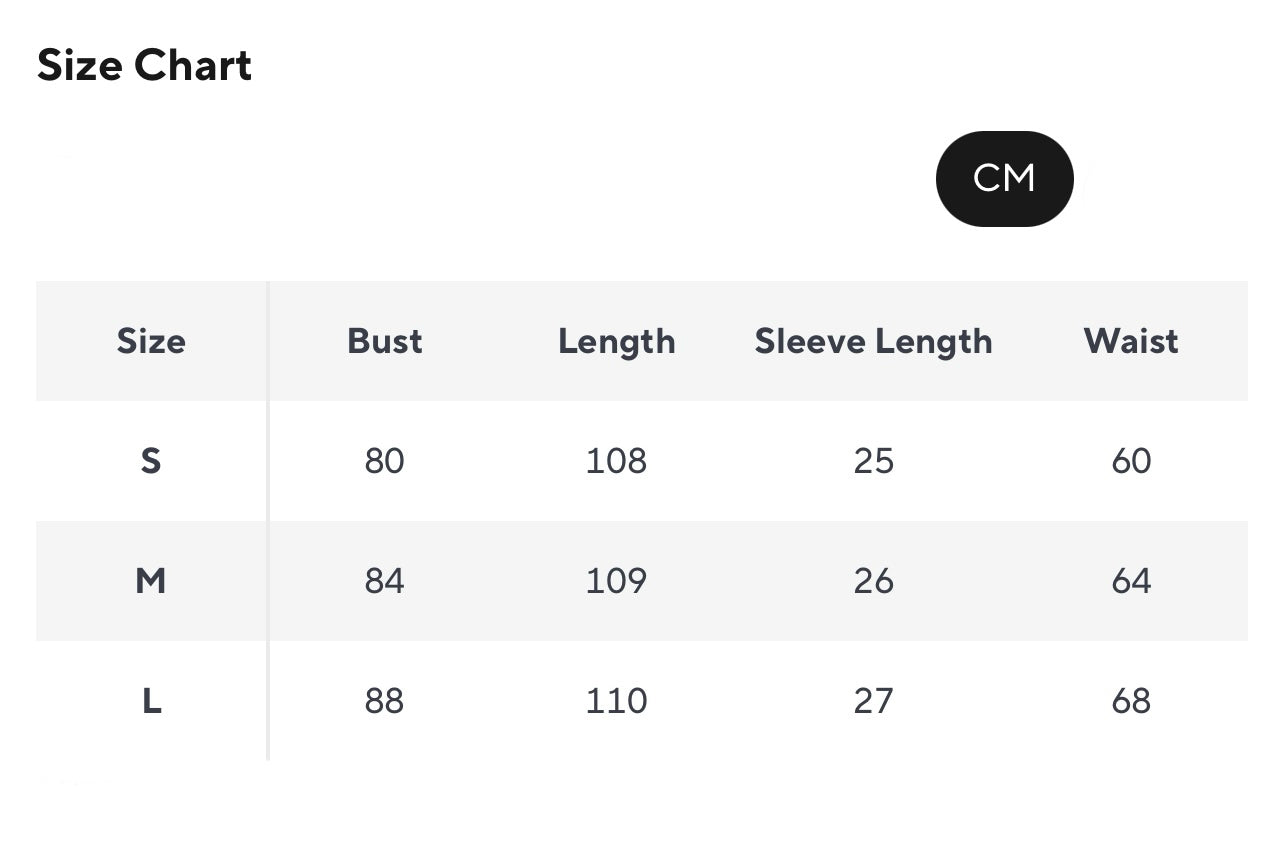Select the L size row label
Image resolution: width=1284 pixels, height=848 pixels.
pos(151,701)
